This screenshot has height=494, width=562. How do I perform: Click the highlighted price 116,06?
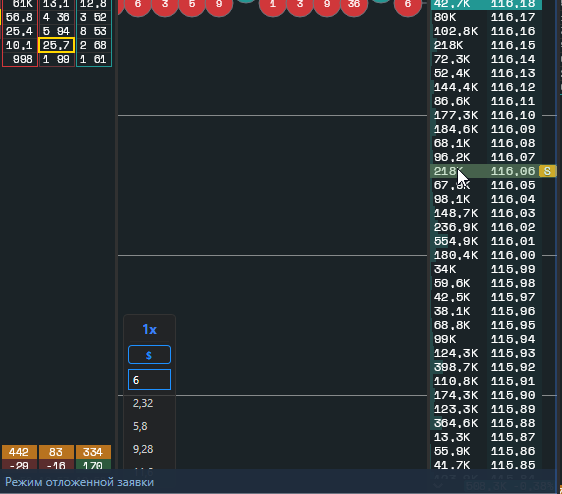click(513, 171)
